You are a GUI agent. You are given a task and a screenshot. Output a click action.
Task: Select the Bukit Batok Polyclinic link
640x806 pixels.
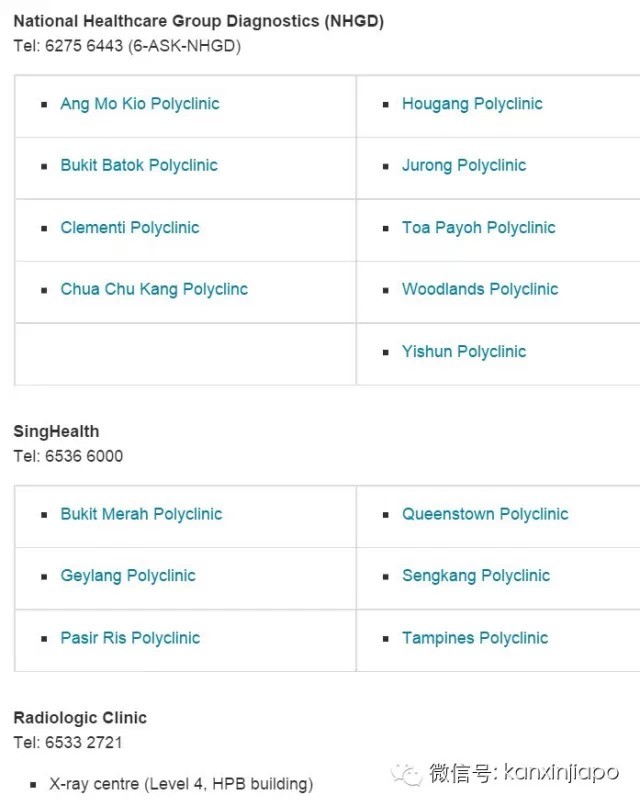point(138,166)
